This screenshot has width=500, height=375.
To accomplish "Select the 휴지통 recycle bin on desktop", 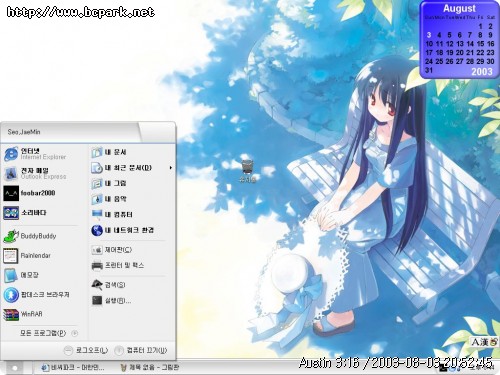I will pyautogui.click(x=247, y=171).
